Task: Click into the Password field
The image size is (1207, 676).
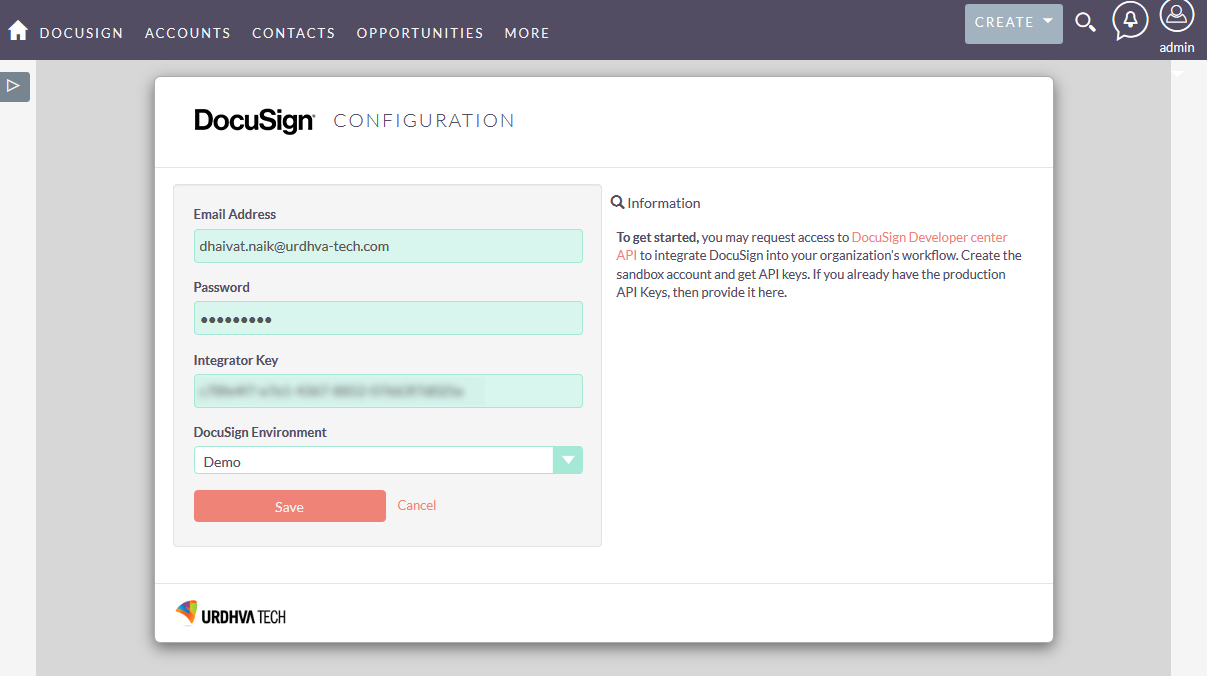Action: point(388,318)
